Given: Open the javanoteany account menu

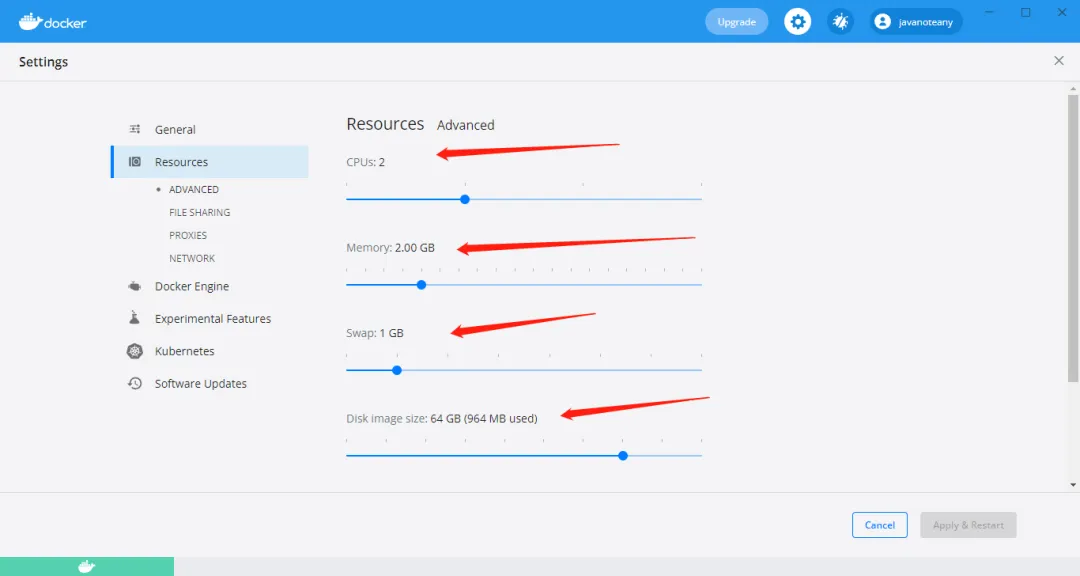Looking at the screenshot, I should click(915, 22).
